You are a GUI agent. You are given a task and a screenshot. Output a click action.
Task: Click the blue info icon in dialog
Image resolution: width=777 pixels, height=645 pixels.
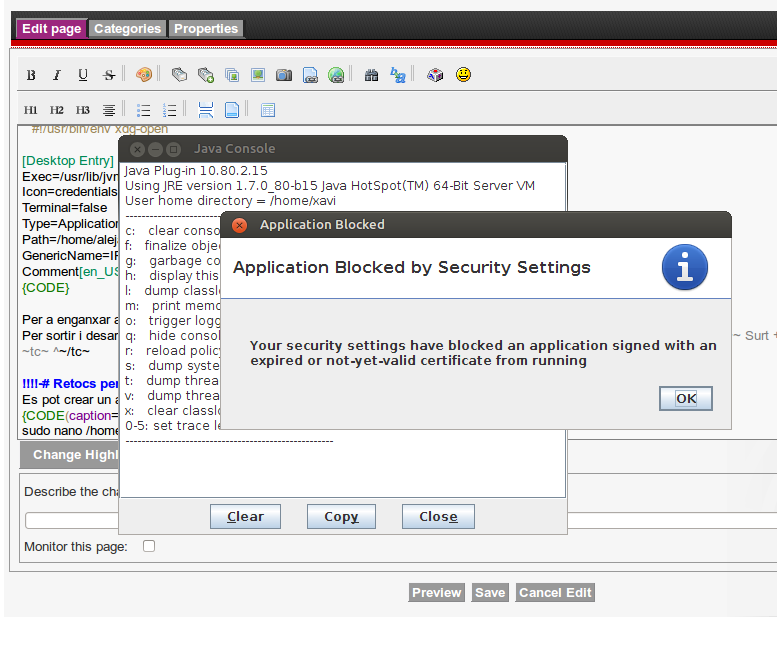[685, 267]
